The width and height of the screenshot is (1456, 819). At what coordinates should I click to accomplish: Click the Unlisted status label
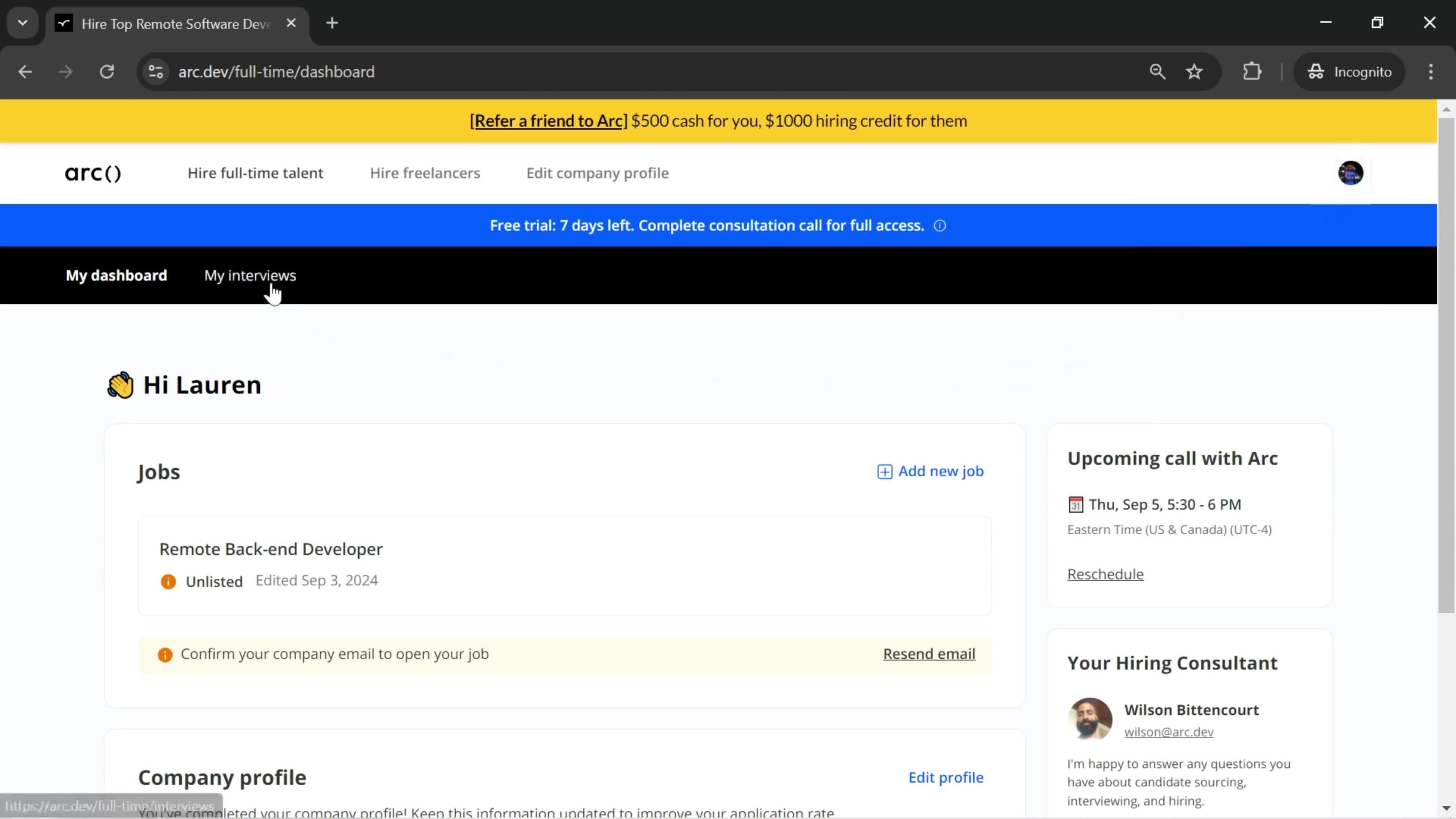(214, 582)
